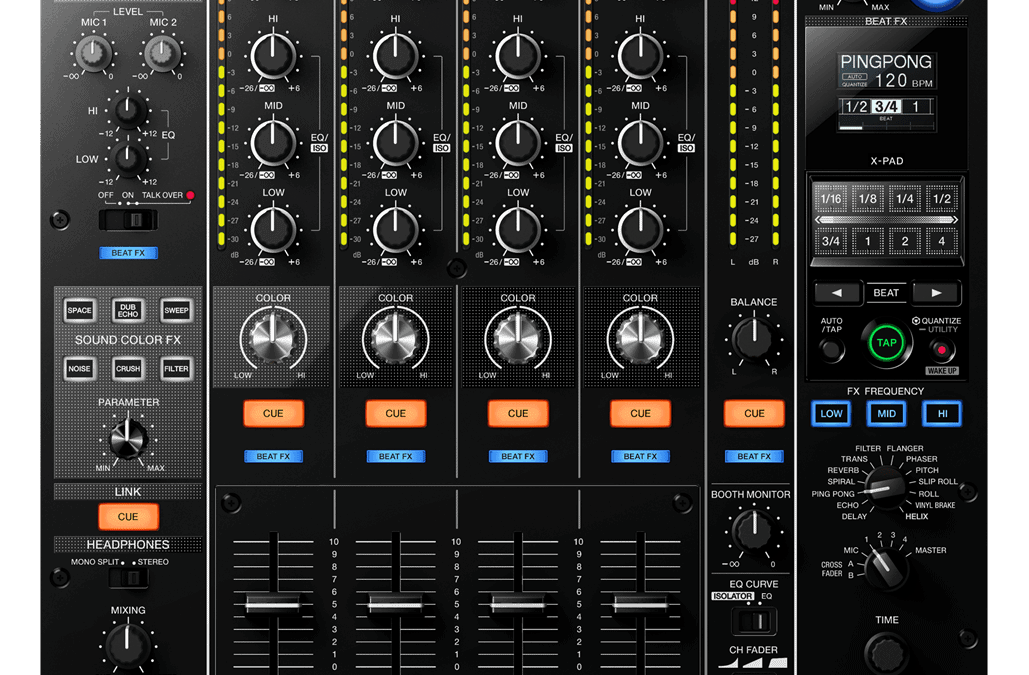Image resolution: width=1029 pixels, height=675 pixels.
Task: Click the BALANCE knob
Action: point(753,340)
